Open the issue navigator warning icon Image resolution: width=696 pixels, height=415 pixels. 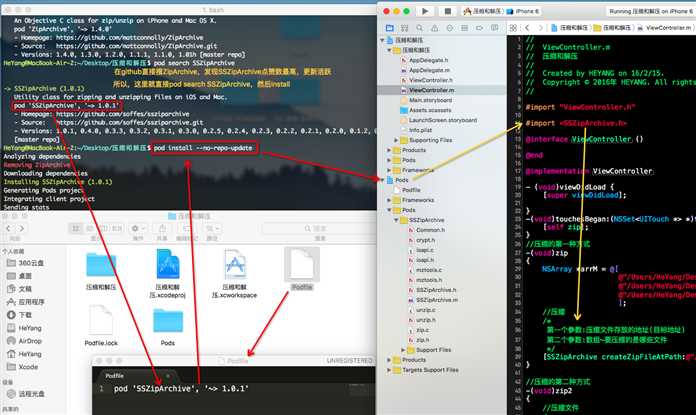point(435,28)
